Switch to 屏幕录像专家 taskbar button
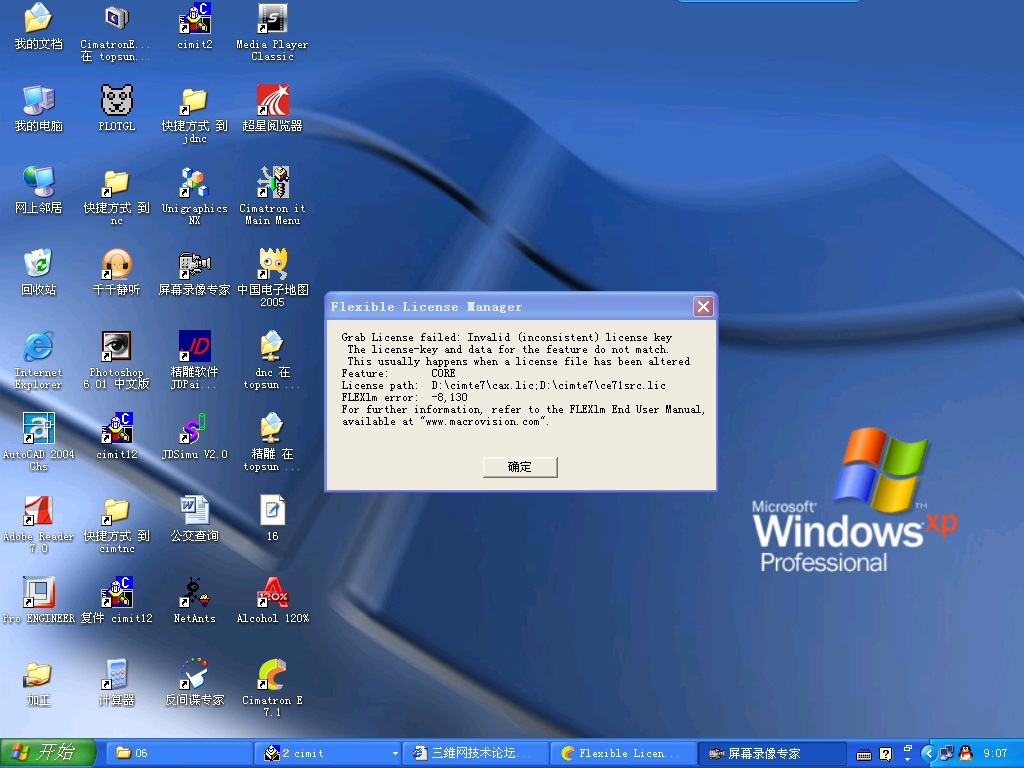The height and width of the screenshot is (768, 1024). pos(772,753)
